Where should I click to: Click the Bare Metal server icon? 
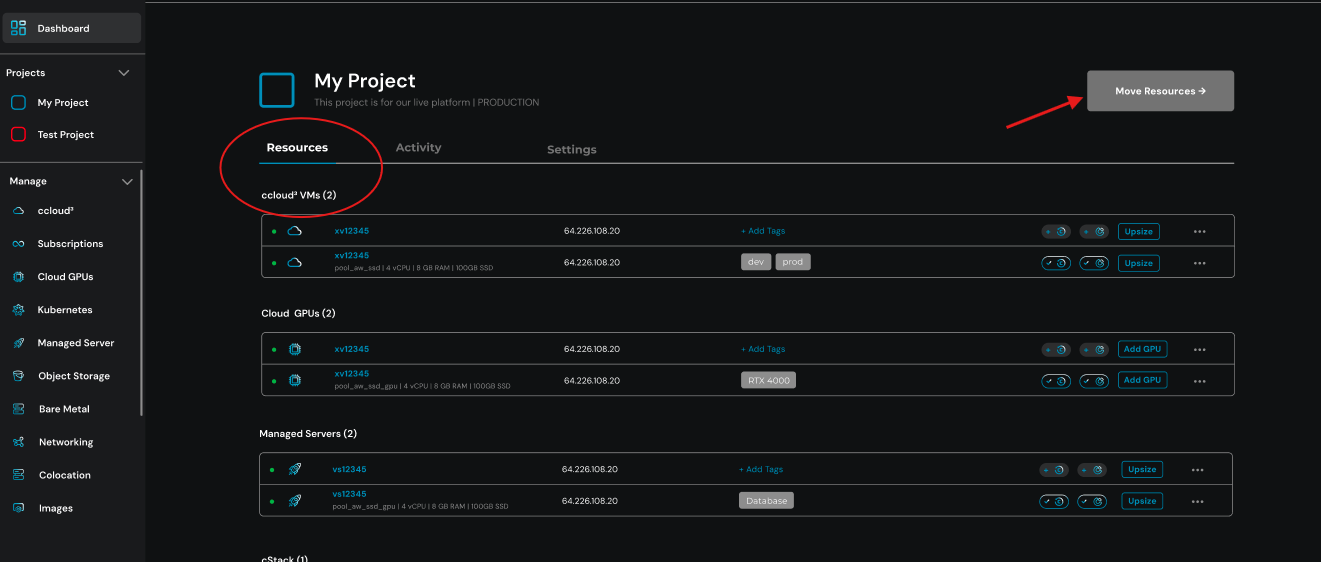[18, 409]
